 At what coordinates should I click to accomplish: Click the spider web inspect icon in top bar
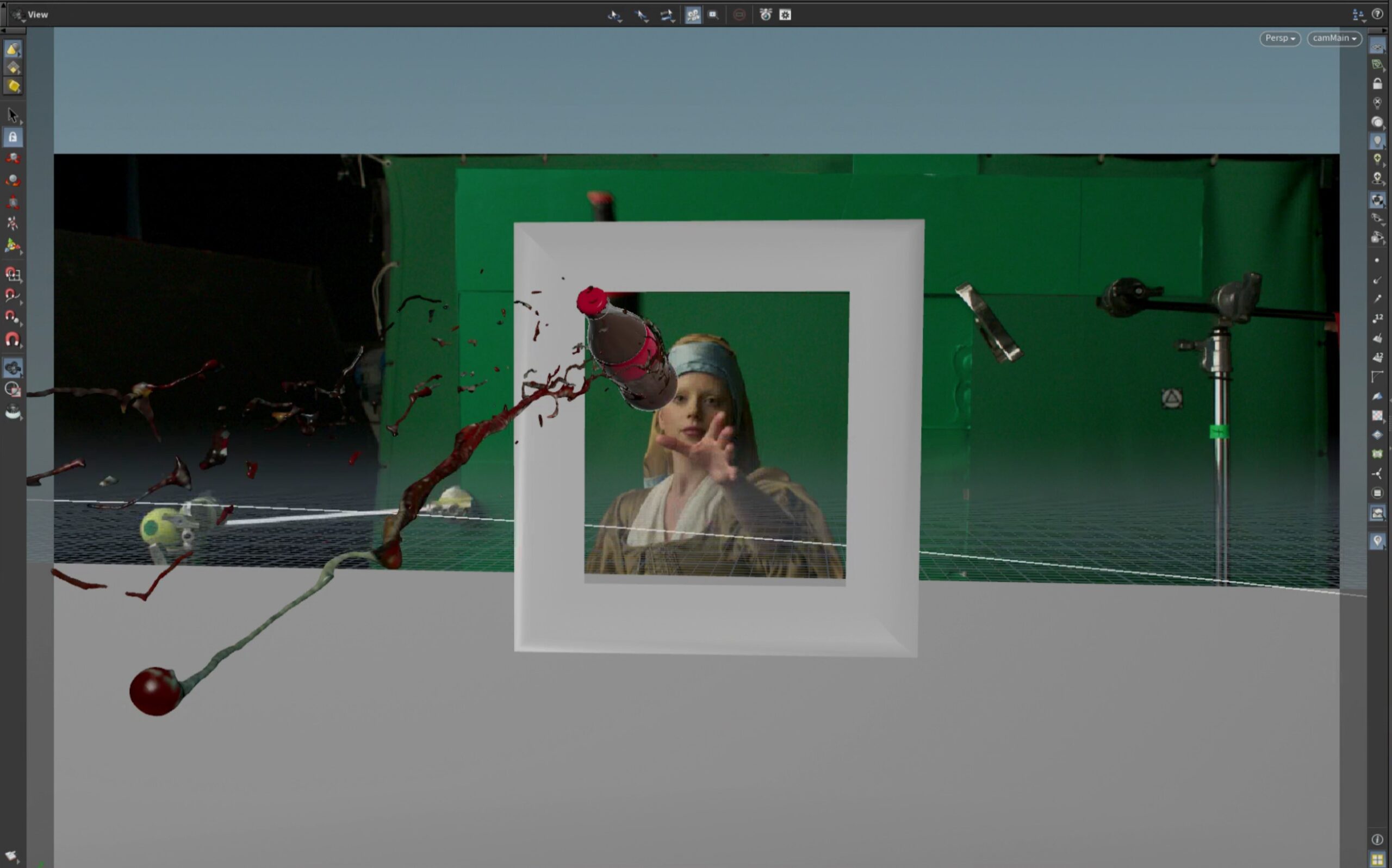pos(766,15)
